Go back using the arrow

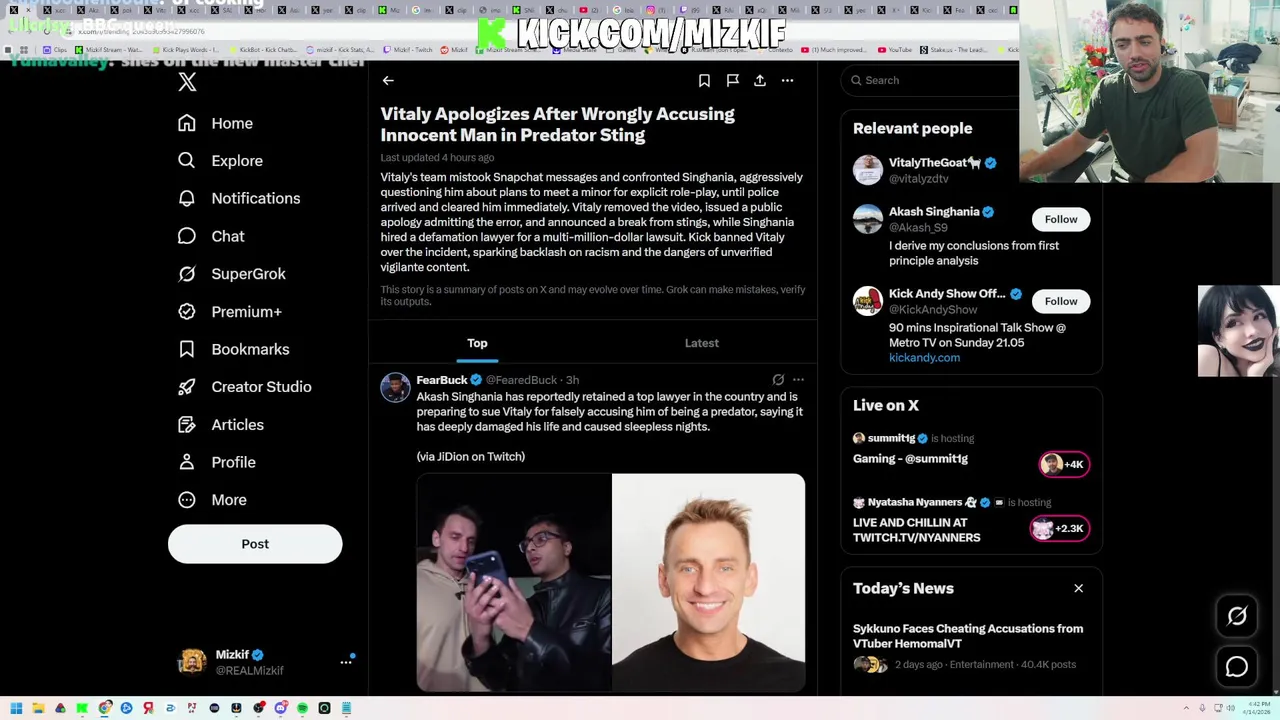tap(388, 81)
